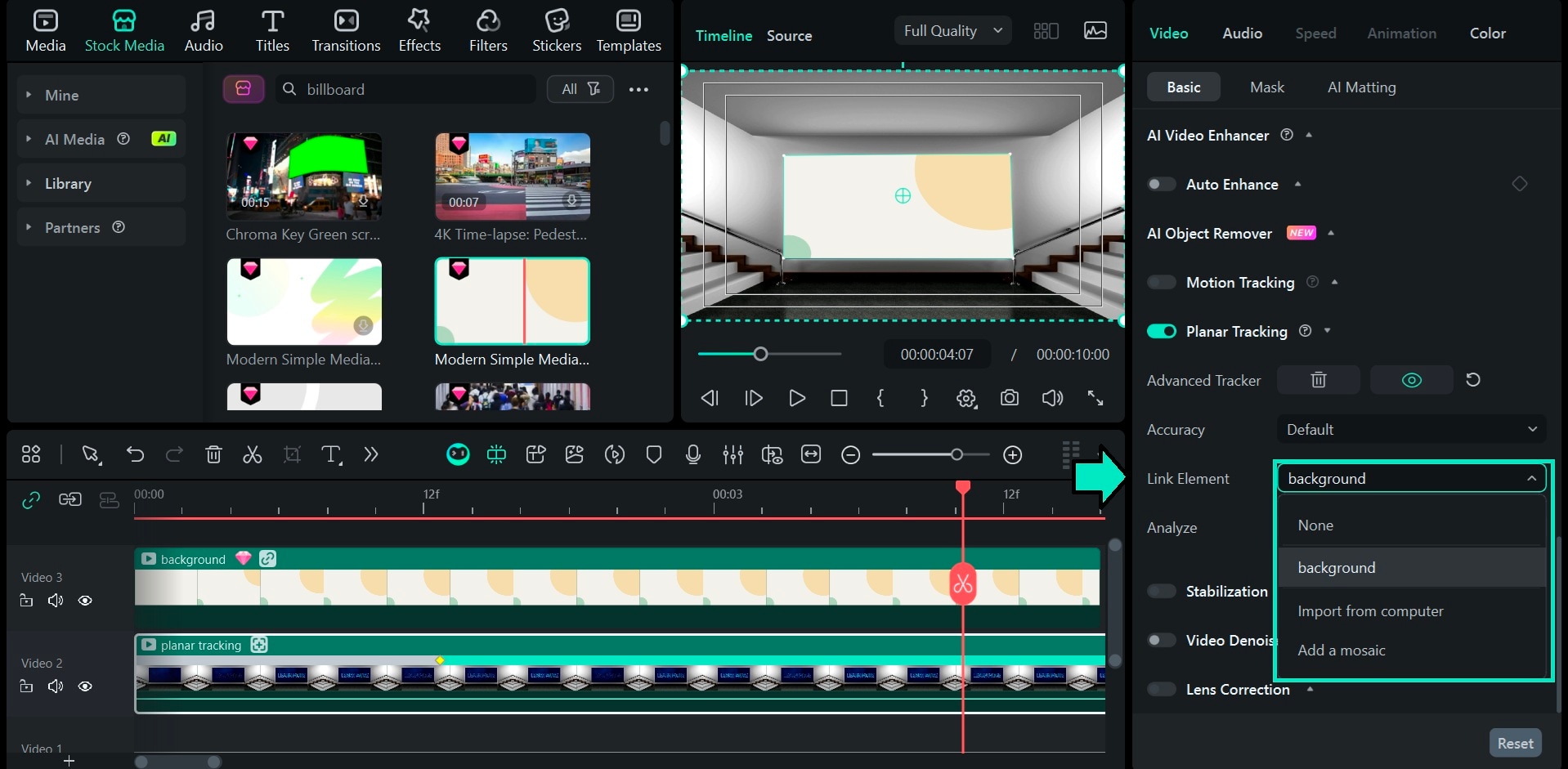This screenshot has width=1568, height=769.
Task: Disable the Planar Tracking switch
Action: pyautogui.click(x=1161, y=331)
